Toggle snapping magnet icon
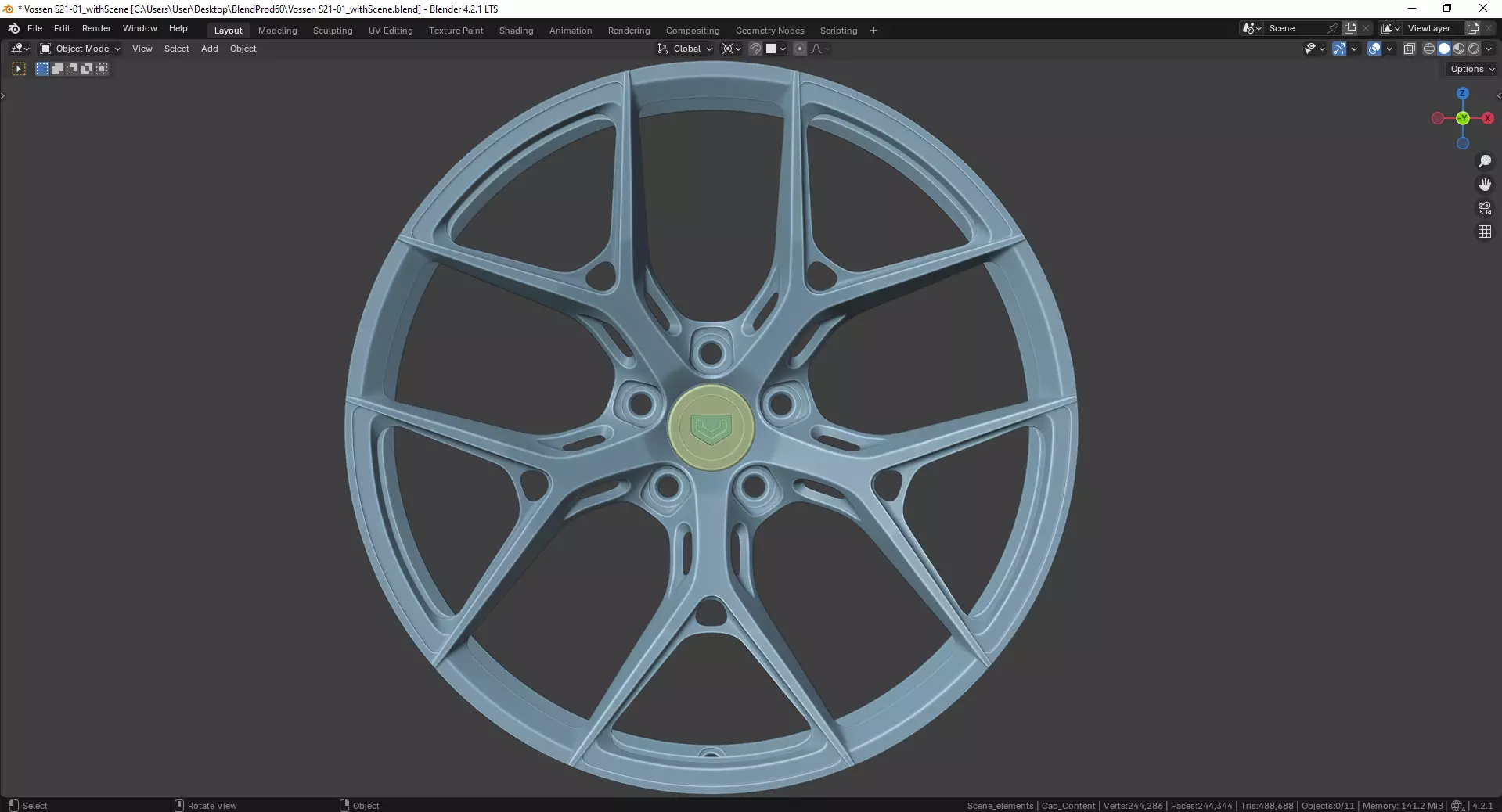This screenshot has height=812, width=1502. click(755, 49)
